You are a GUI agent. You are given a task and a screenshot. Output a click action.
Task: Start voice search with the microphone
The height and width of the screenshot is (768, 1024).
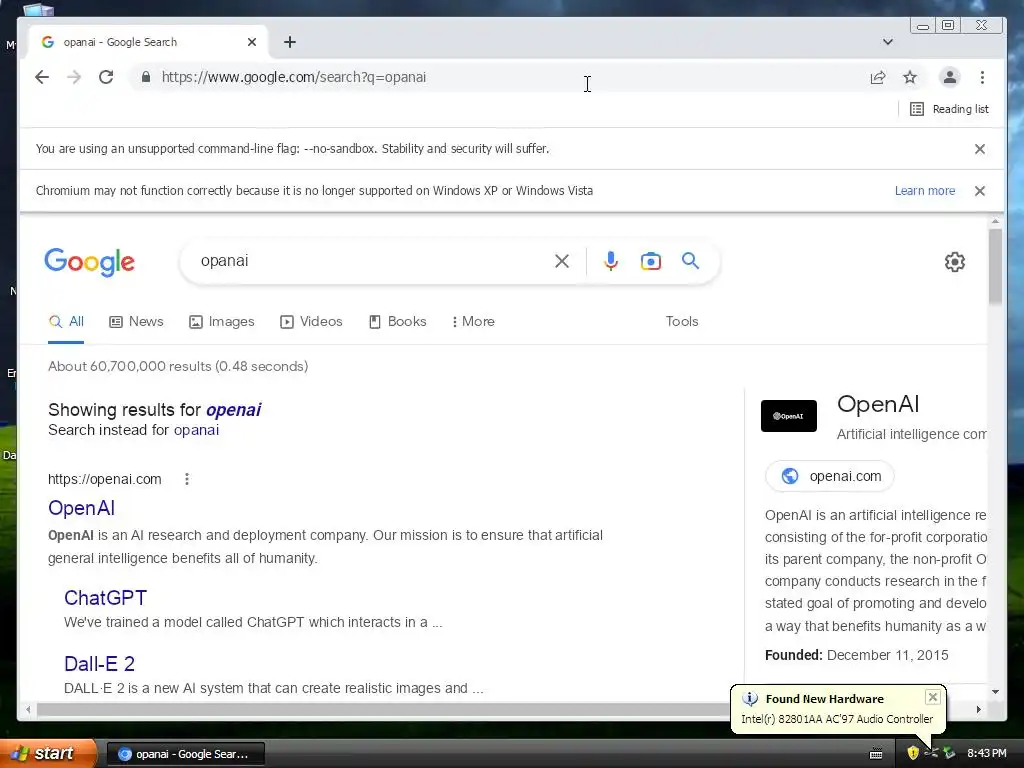point(611,261)
